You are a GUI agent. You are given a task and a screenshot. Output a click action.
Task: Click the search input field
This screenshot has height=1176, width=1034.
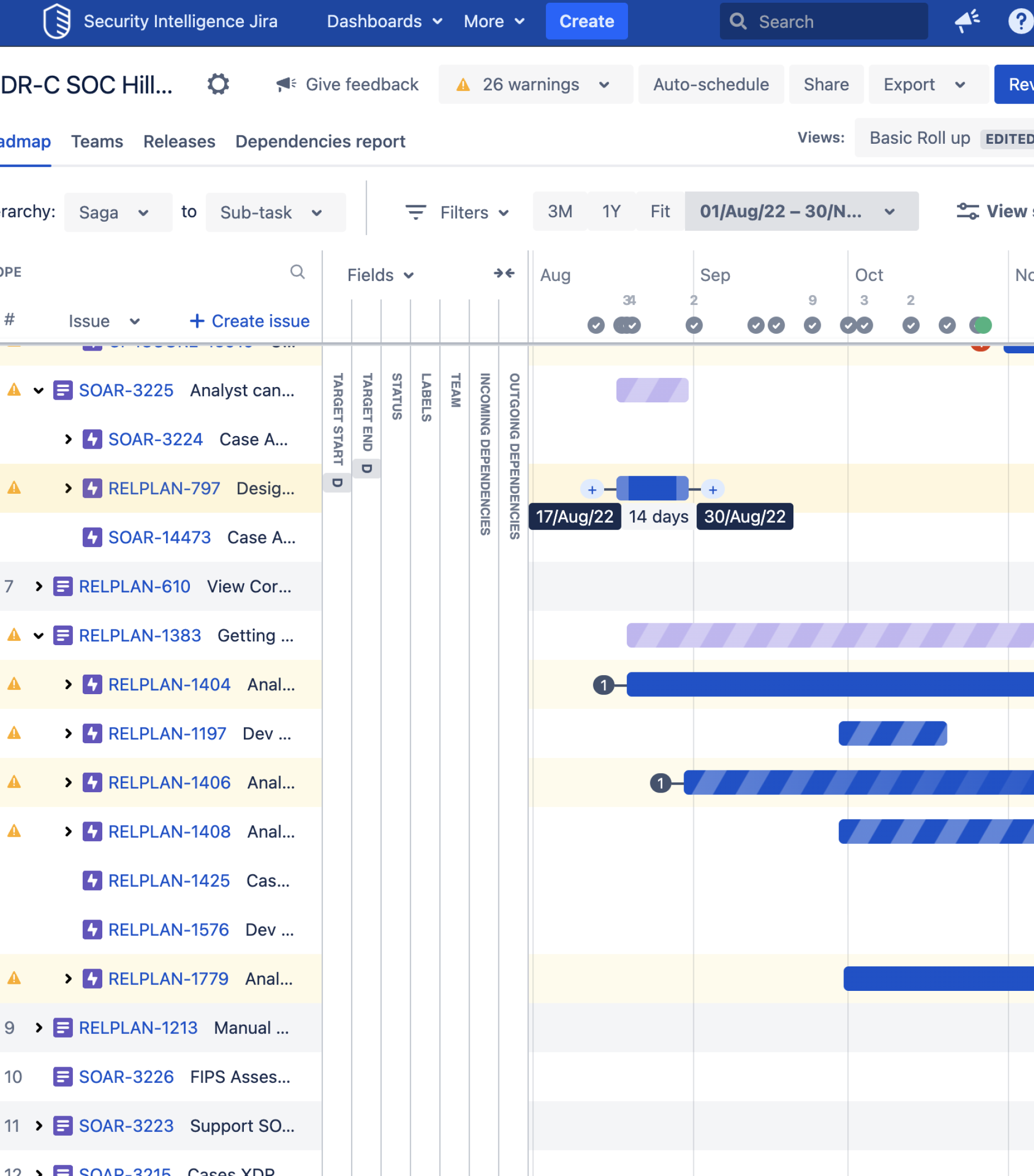click(x=823, y=21)
